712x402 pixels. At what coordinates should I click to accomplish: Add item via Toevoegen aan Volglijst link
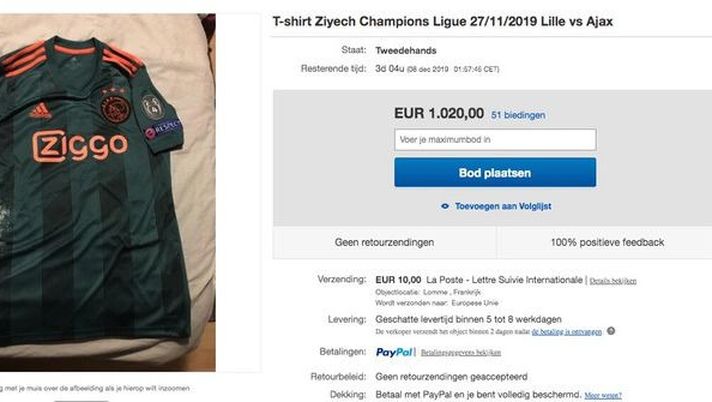click(x=503, y=206)
